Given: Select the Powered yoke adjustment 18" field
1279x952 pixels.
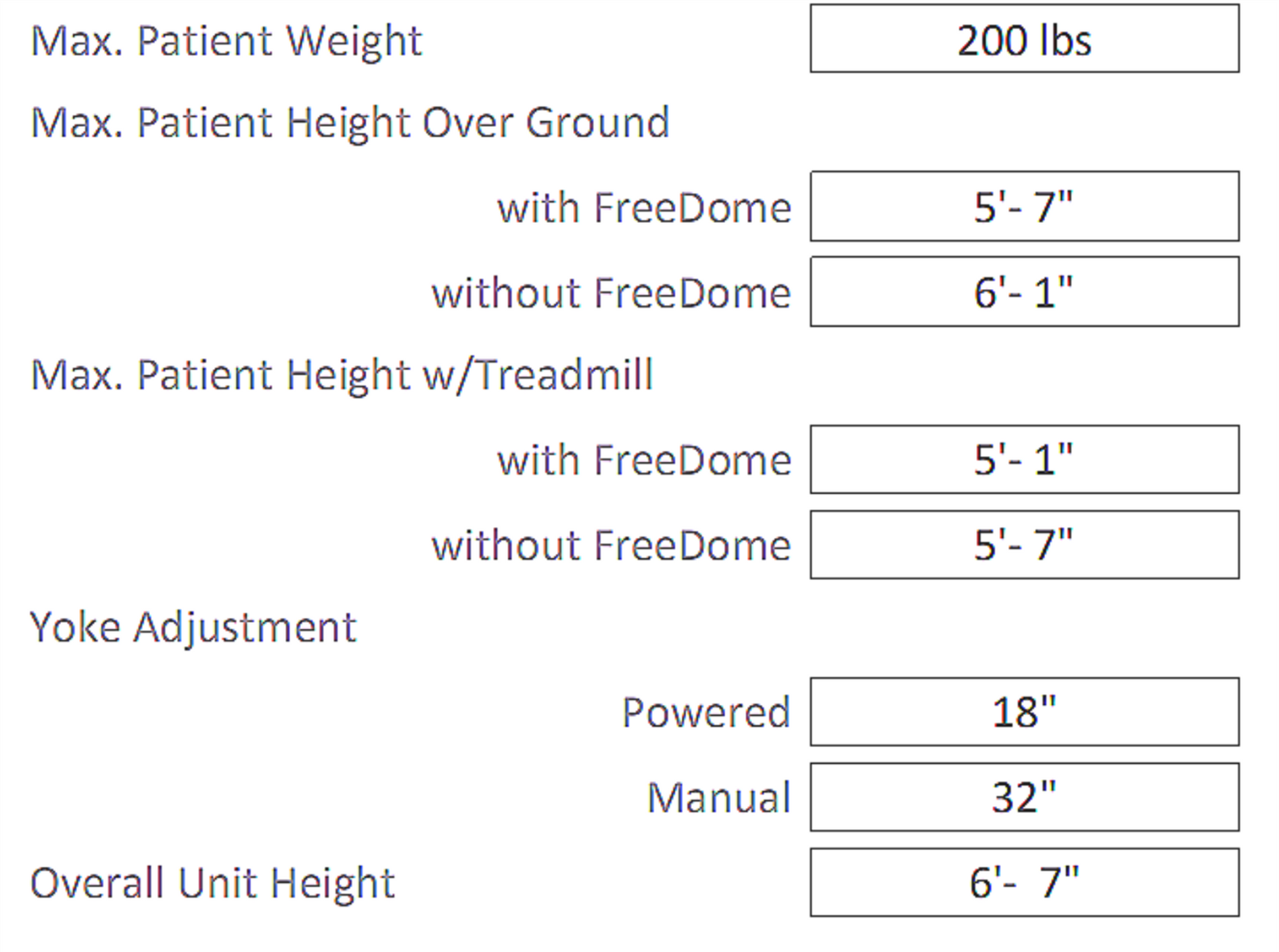Looking at the screenshot, I should point(1024,712).
